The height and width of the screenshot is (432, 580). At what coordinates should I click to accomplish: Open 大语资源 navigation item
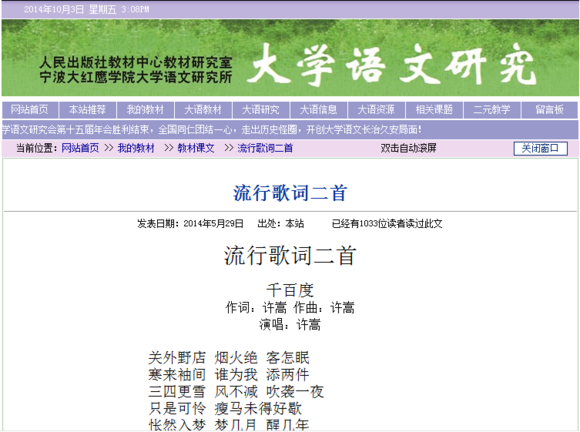376,110
